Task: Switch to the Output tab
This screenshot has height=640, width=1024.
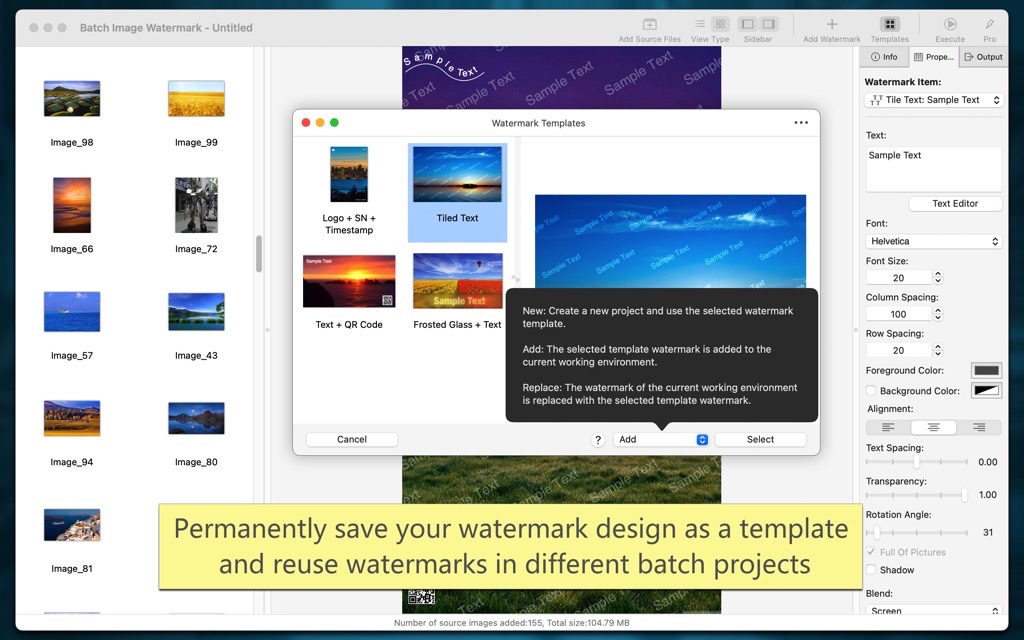Action: click(x=984, y=57)
